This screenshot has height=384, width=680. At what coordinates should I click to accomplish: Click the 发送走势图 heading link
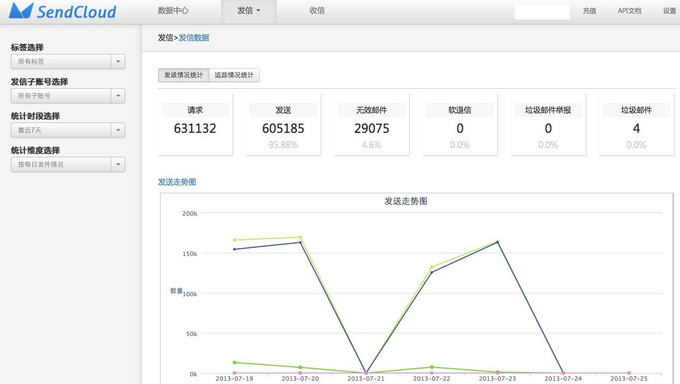(x=177, y=182)
